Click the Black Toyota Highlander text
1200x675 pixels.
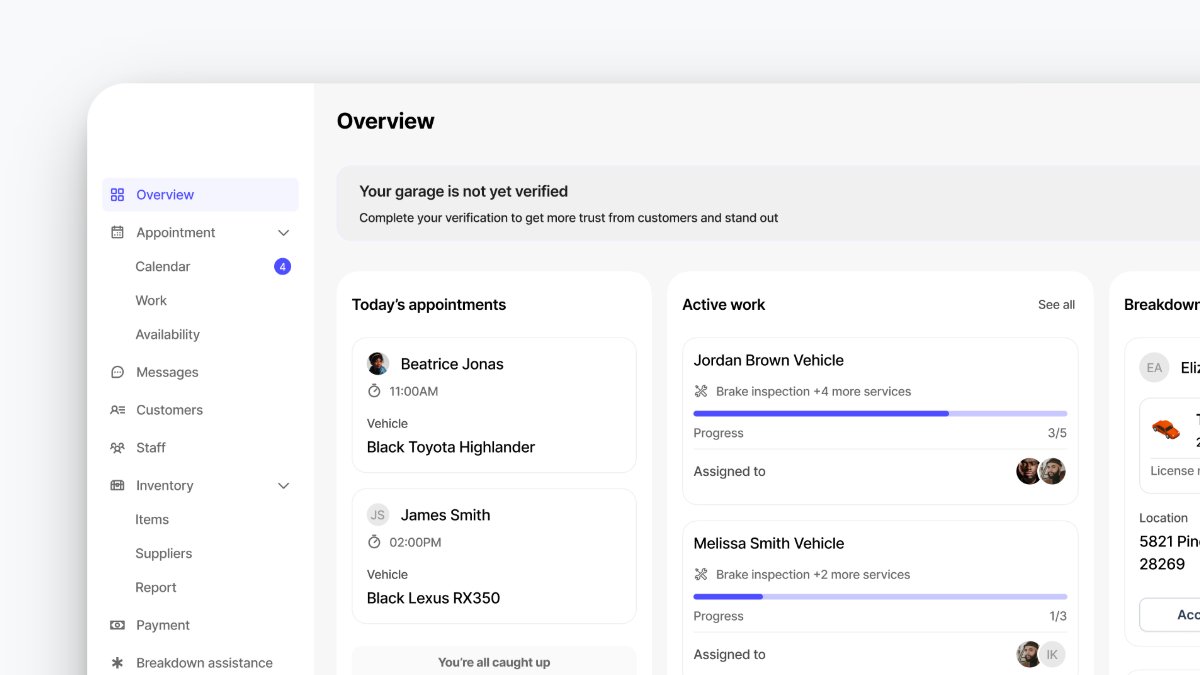451,447
